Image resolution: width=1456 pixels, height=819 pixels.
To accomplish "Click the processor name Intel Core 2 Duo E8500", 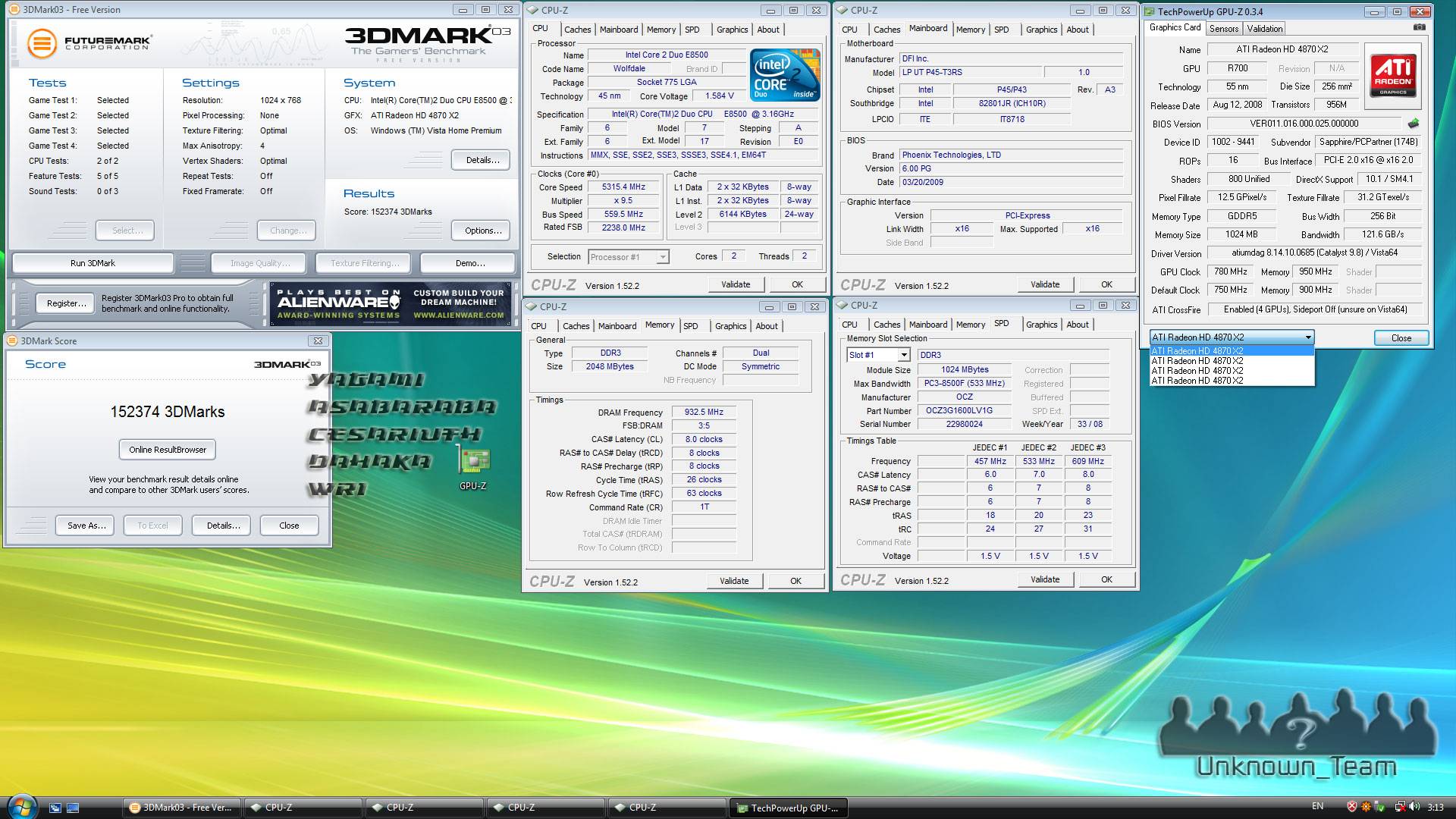I will pos(667,55).
